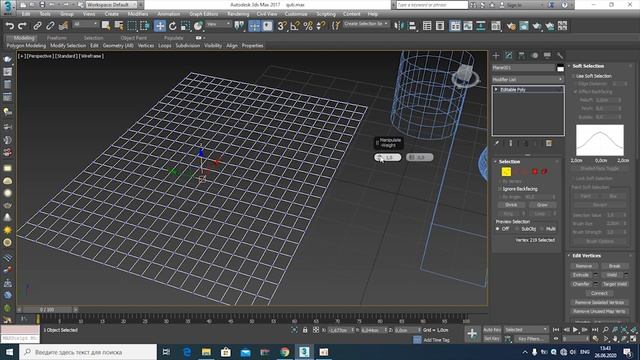Expand the Editable Poly stack entry
The width and height of the screenshot is (640, 360).
[496, 90]
